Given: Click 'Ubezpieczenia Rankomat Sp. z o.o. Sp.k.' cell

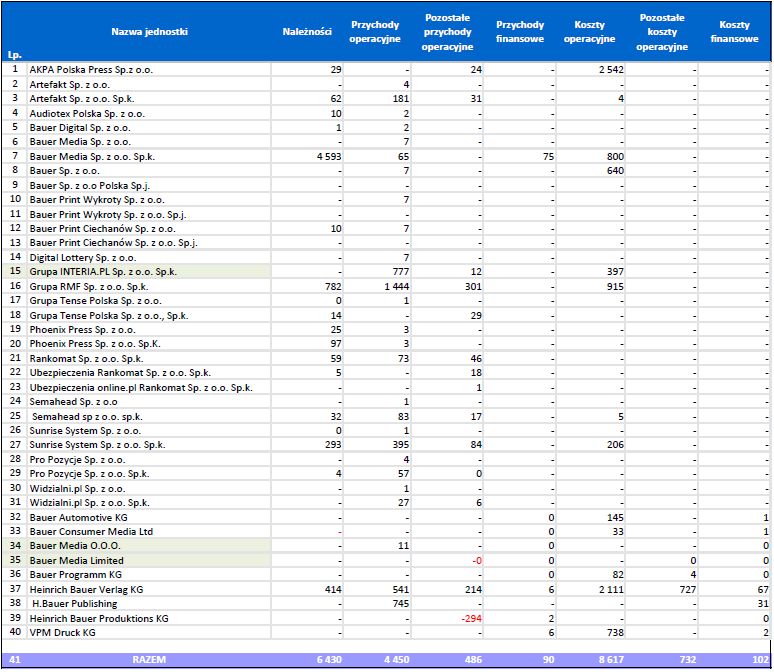Looking at the screenshot, I should click(120, 373).
